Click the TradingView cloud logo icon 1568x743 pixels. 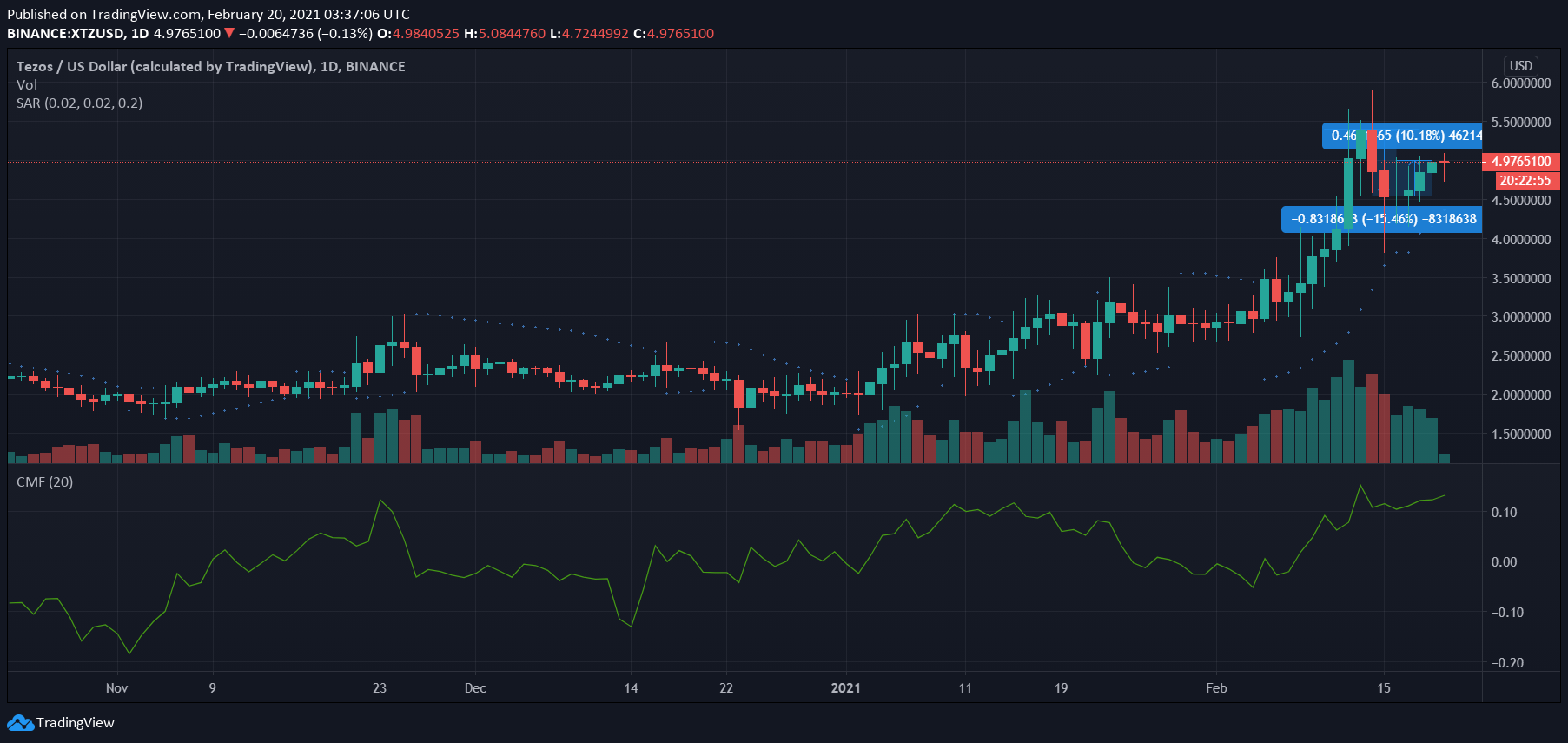click(20, 722)
